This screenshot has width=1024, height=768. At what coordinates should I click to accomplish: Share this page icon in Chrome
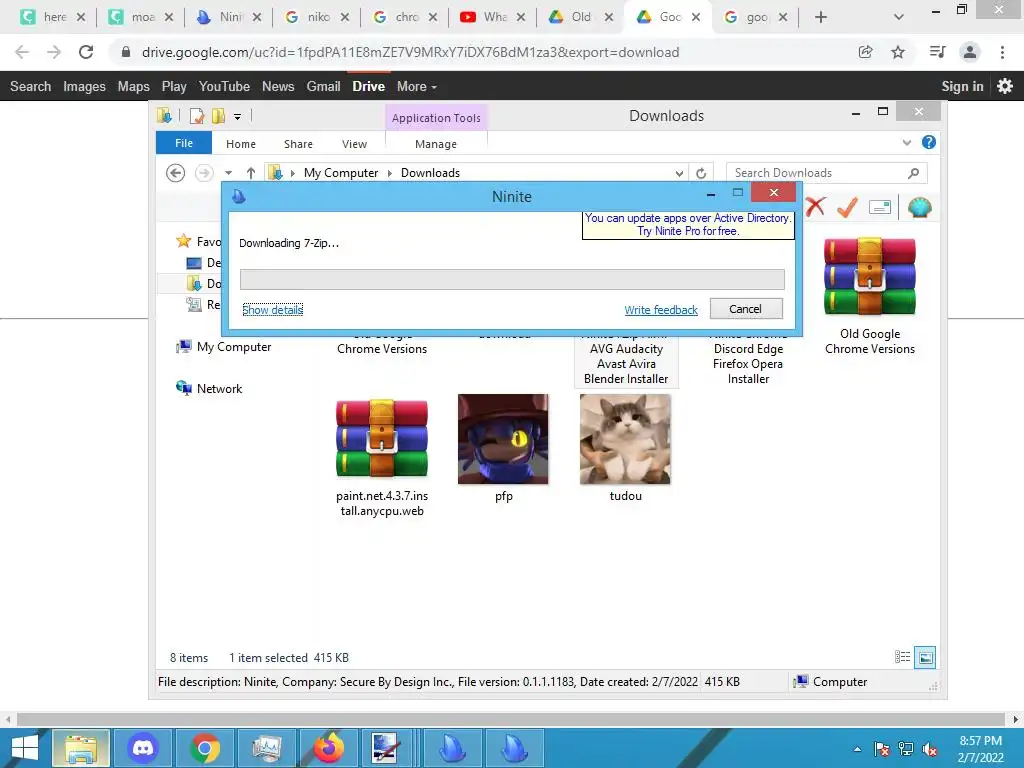tap(865, 52)
